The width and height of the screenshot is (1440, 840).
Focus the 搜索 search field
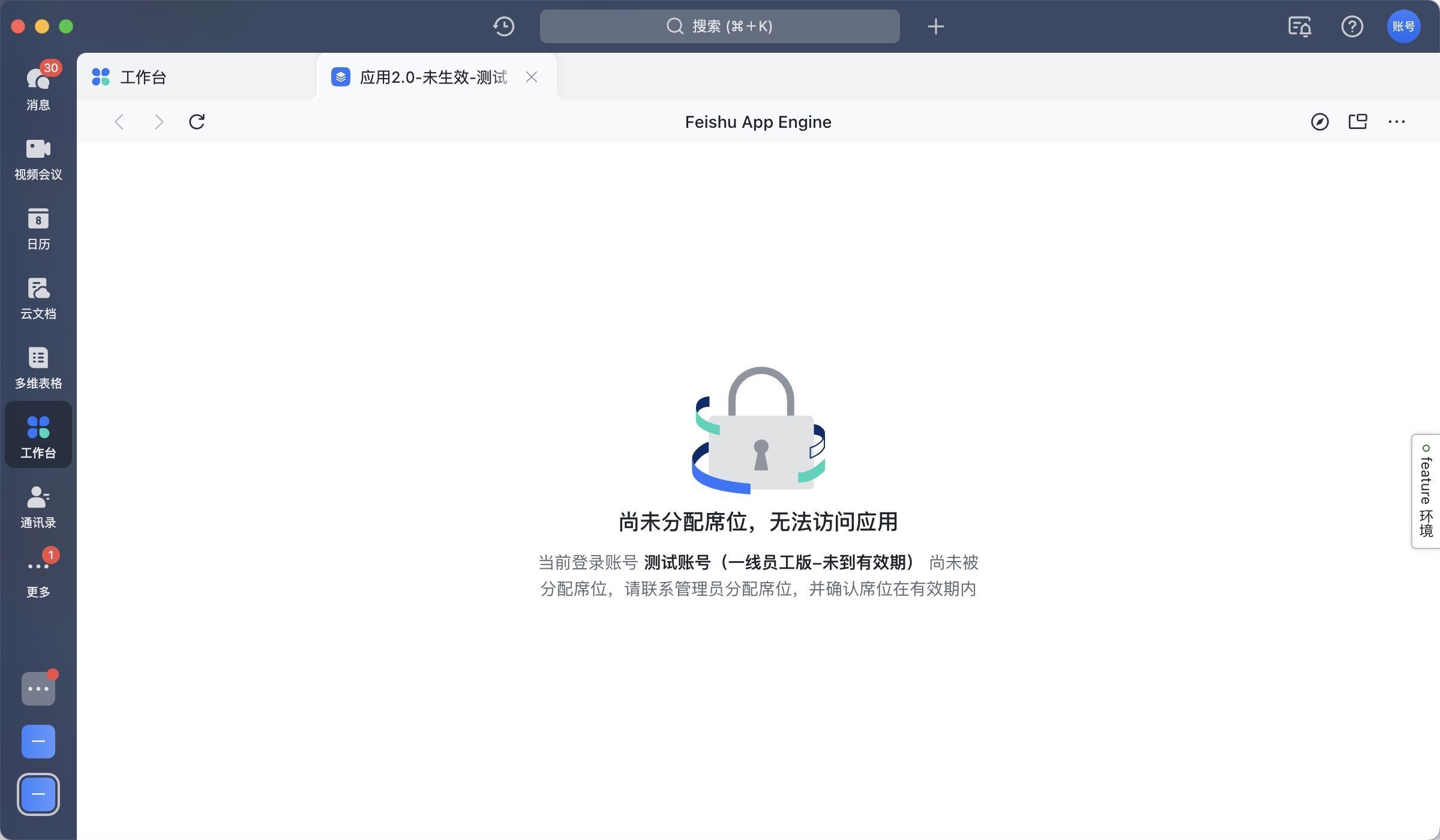(719, 26)
